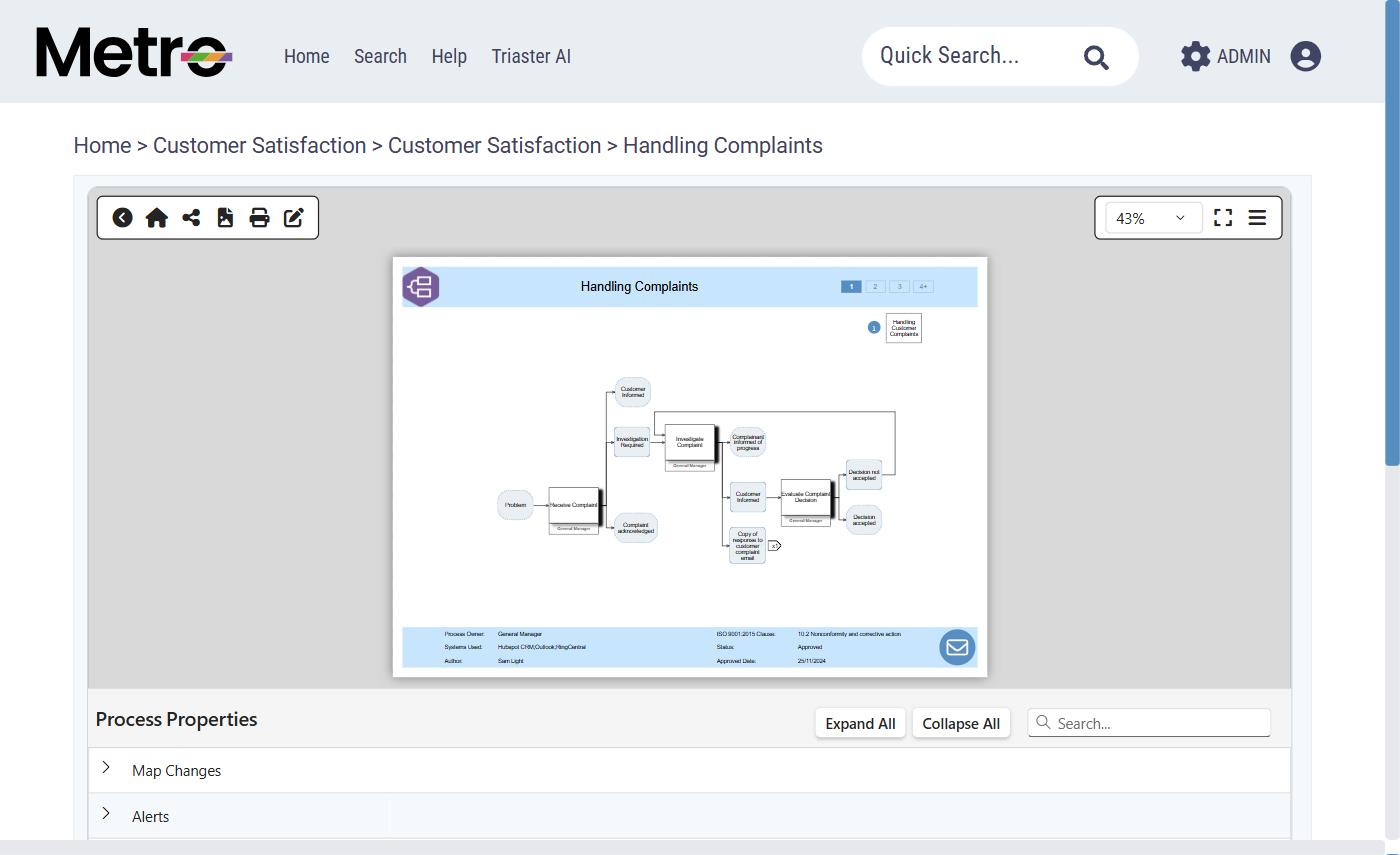Export the map as an image file

click(225, 218)
